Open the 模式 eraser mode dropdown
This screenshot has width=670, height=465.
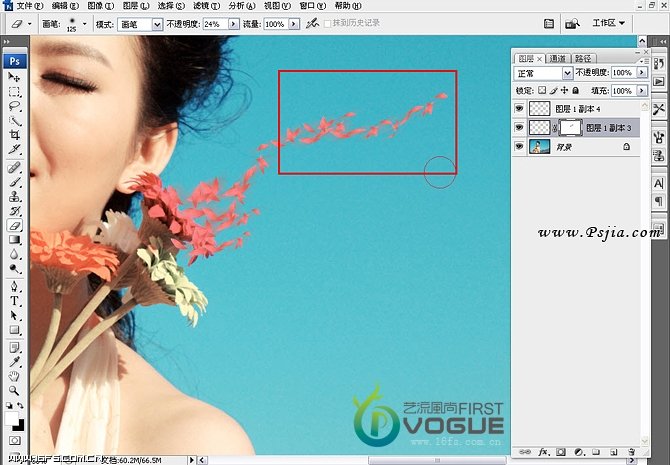click(x=139, y=23)
